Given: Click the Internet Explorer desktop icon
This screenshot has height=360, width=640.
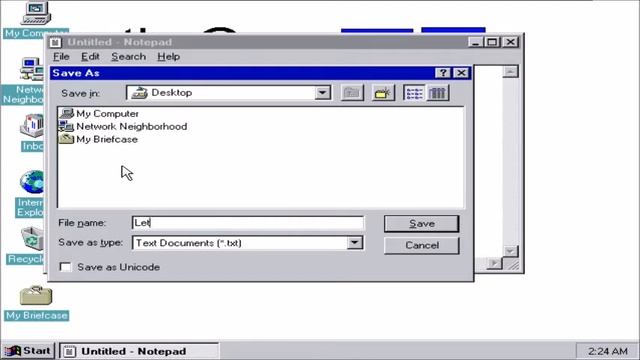Looking at the screenshot, I should click(30, 194).
